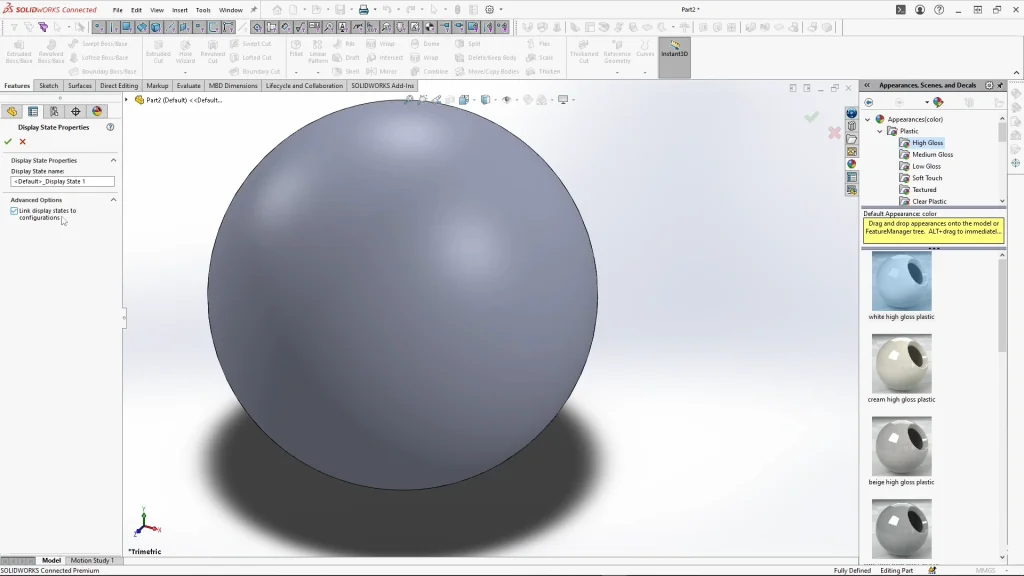Select Medium Gloss plastic folder
Screen dimensions: 1024x576
pos(932,155)
